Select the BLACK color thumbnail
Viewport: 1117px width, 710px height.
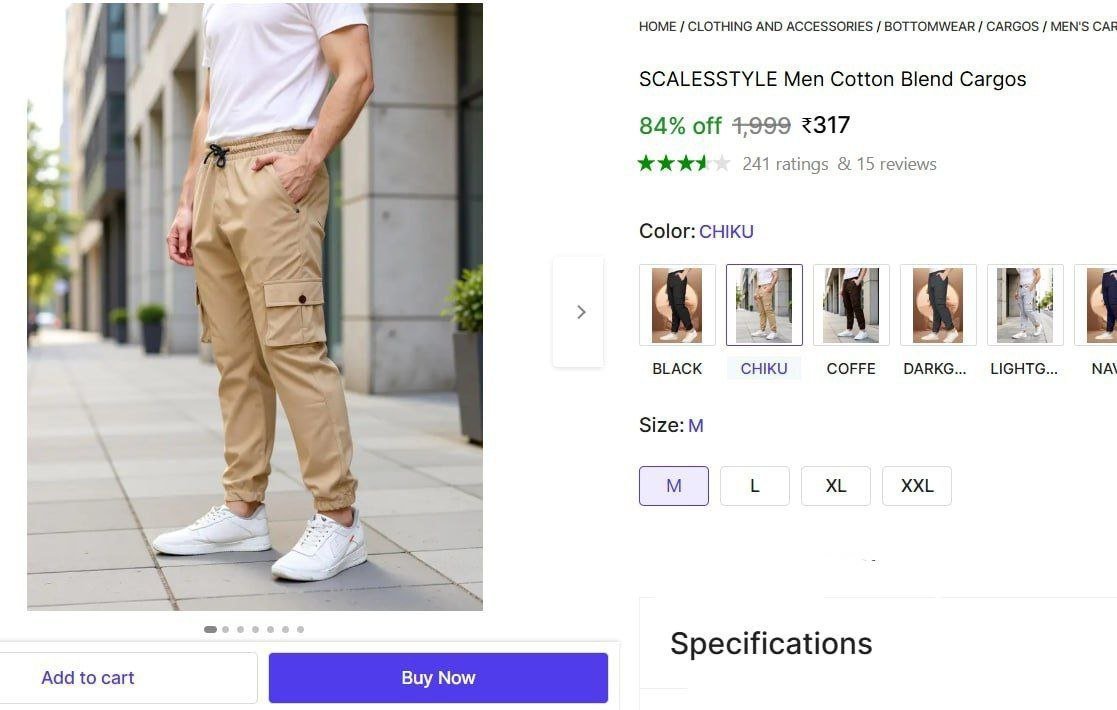click(x=677, y=305)
